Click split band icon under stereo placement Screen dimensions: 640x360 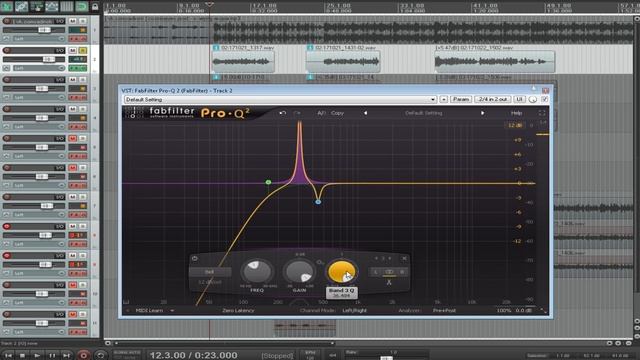(389, 282)
